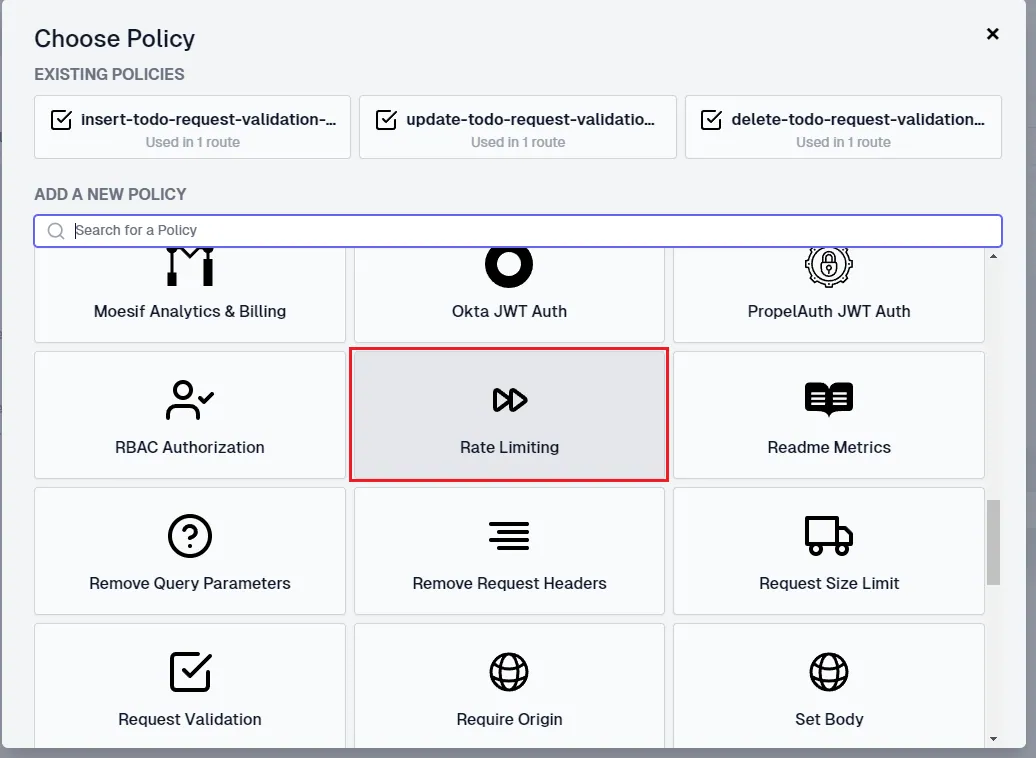Click the scrollbar down arrow

(993, 739)
